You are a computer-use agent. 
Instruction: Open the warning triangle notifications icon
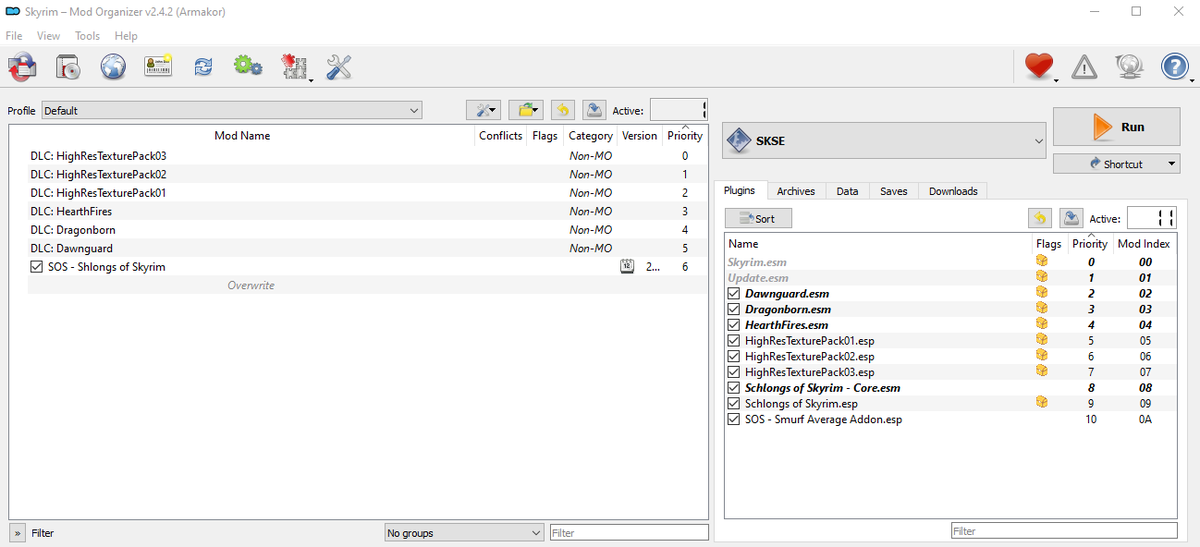coord(1084,67)
